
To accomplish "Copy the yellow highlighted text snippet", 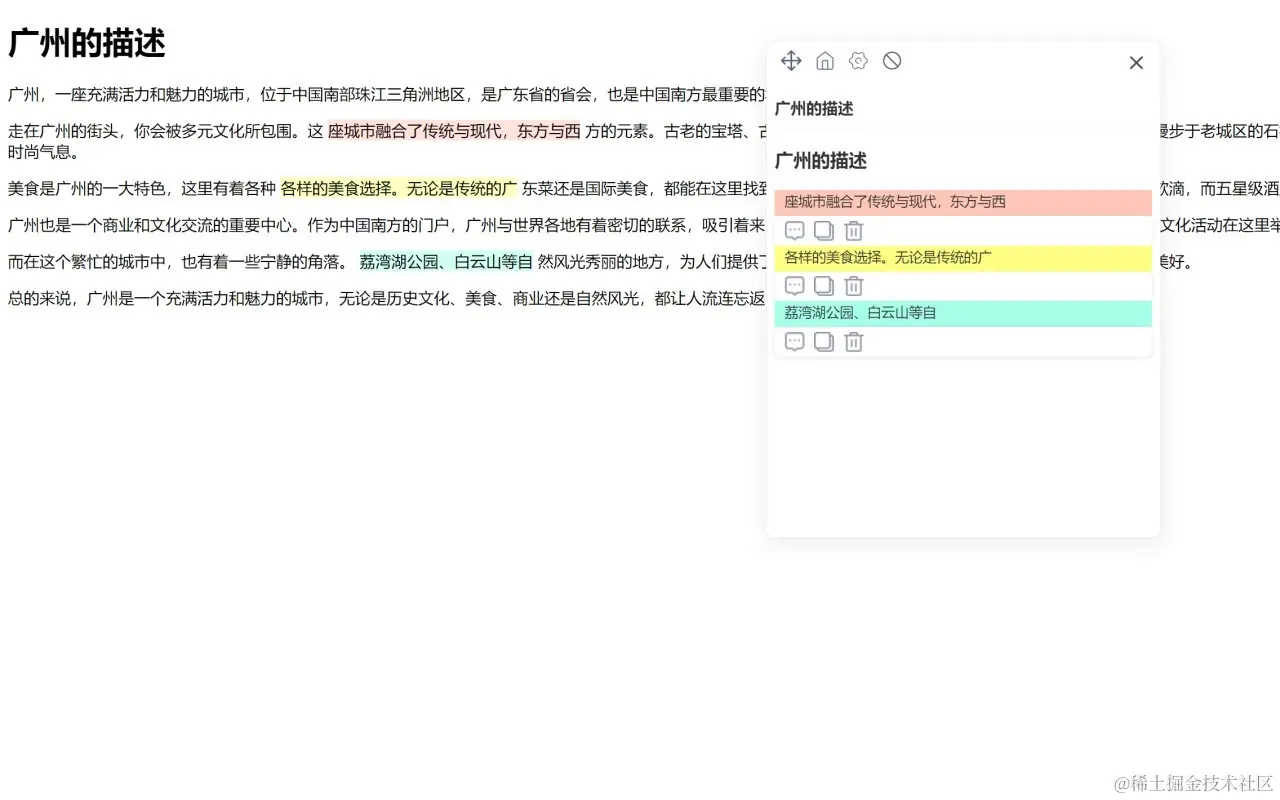I will click(823, 286).
